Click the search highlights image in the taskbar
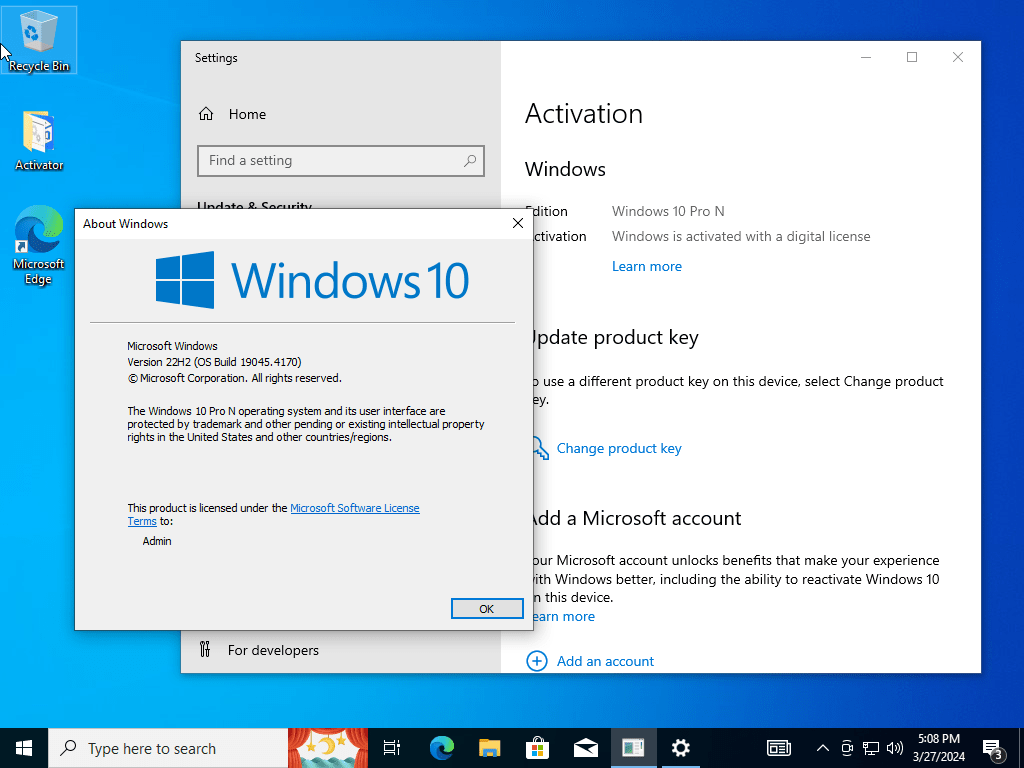The width and height of the screenshot is (1024, 768). (328, 748)
